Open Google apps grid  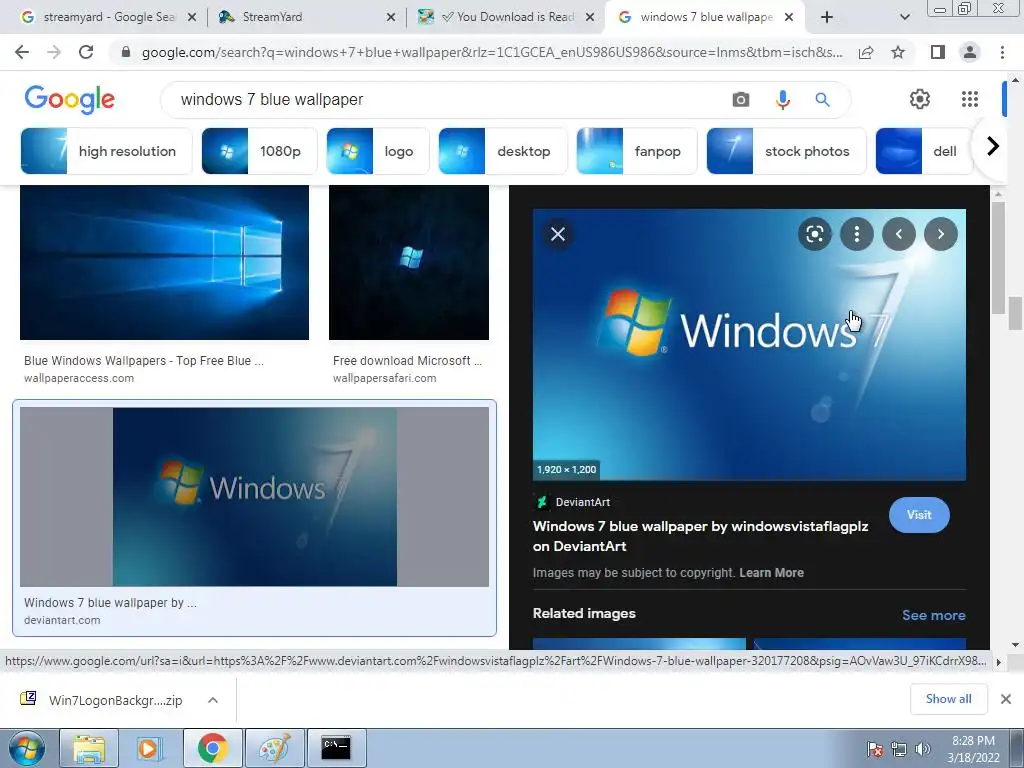coord(970,99)
